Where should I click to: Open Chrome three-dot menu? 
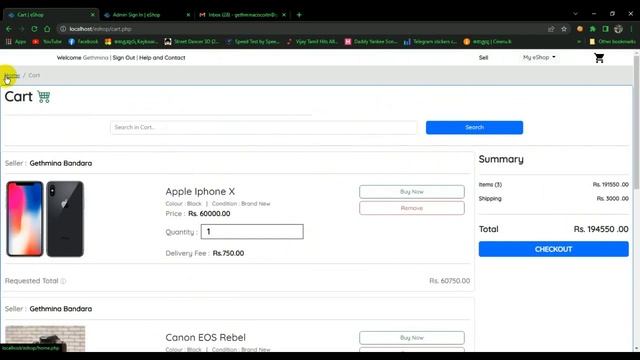[x=631, y=29]
